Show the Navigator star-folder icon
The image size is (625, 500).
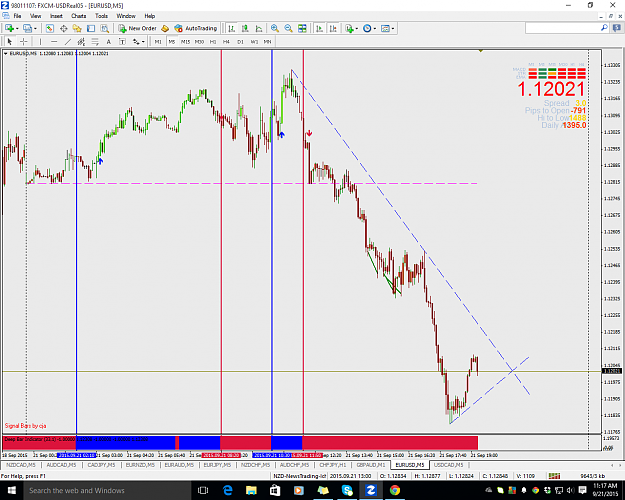77,28
